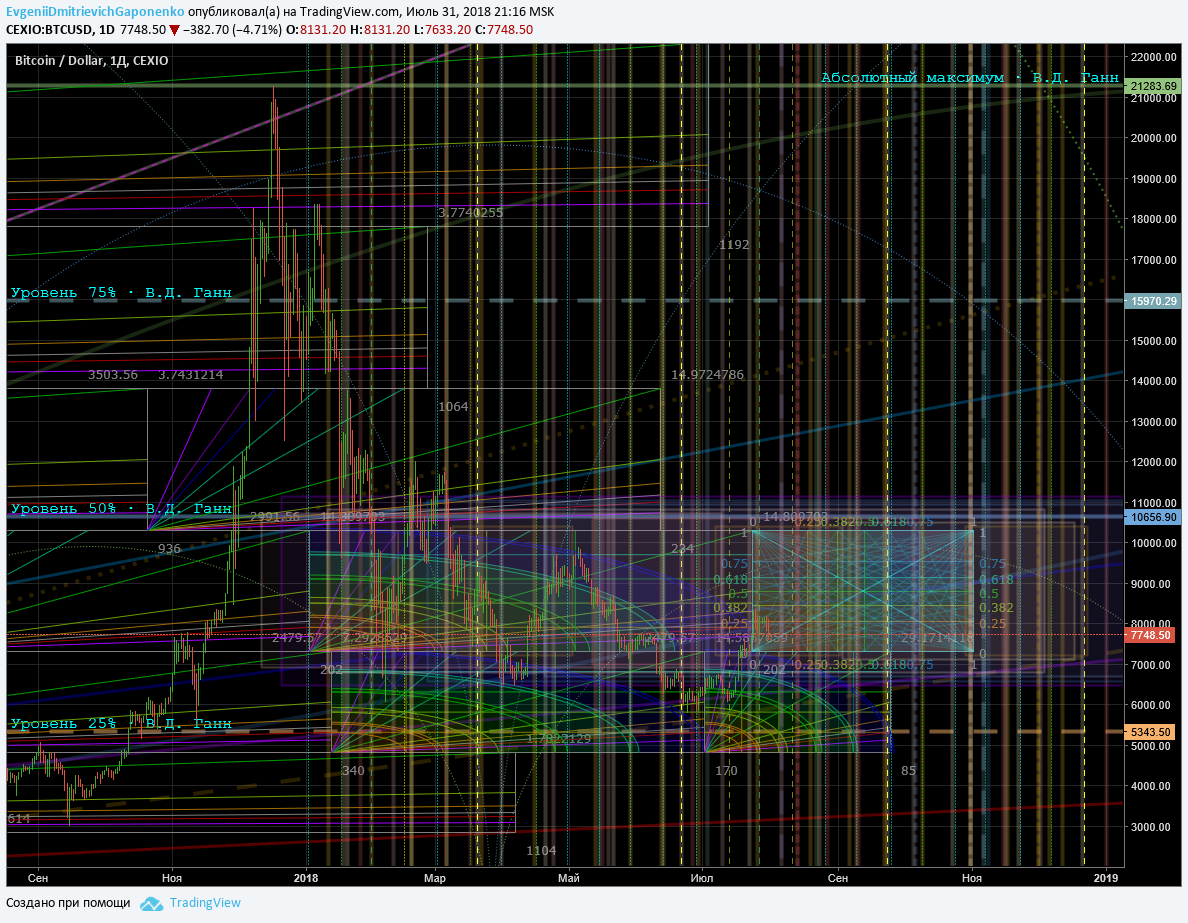Click the green 21283.69 price axis label
This screenshot has height=923, width=1188.
(1153, 86)
